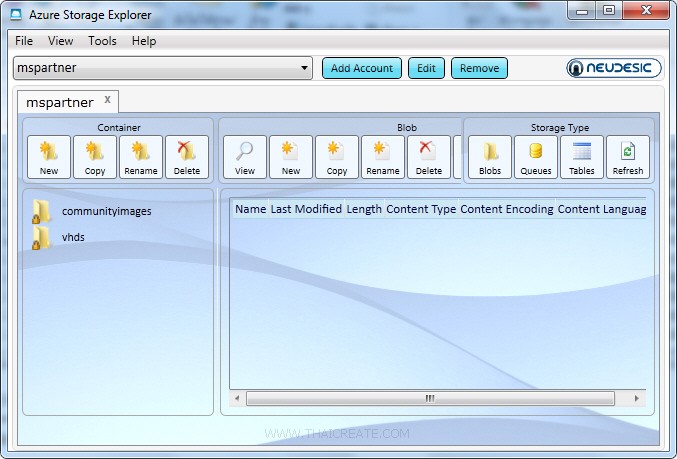The height and width of the screenshot is (459, 677).
Task: Click the Remove account button
Action: pyautogui.click(x=479, y=68)
